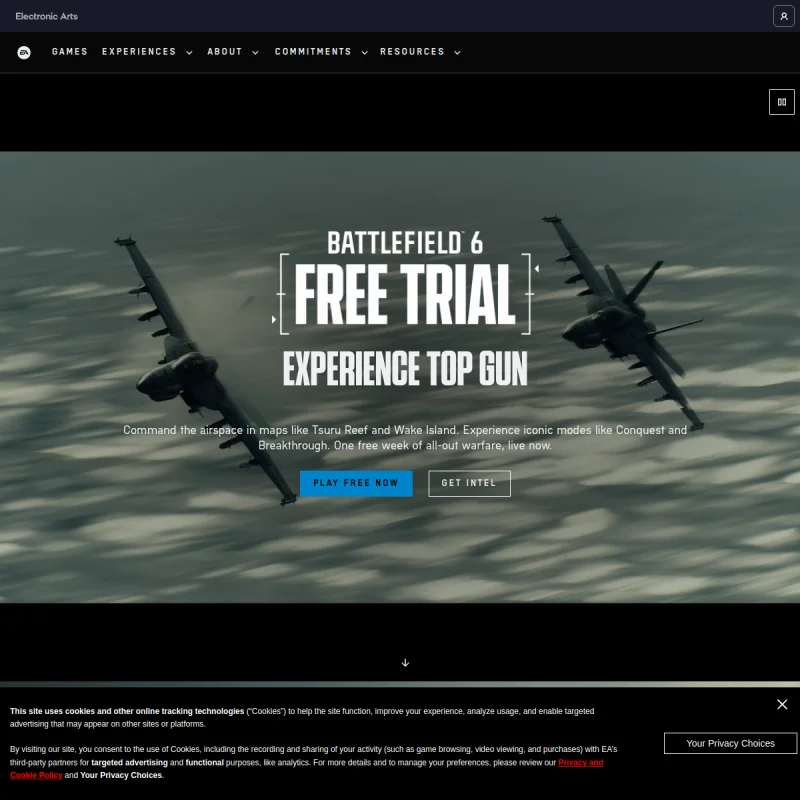Image resolution: width=800 pixels, height=800 pixels.
Task: Open Your Privacy Choices button
Action: pos(730,743)
